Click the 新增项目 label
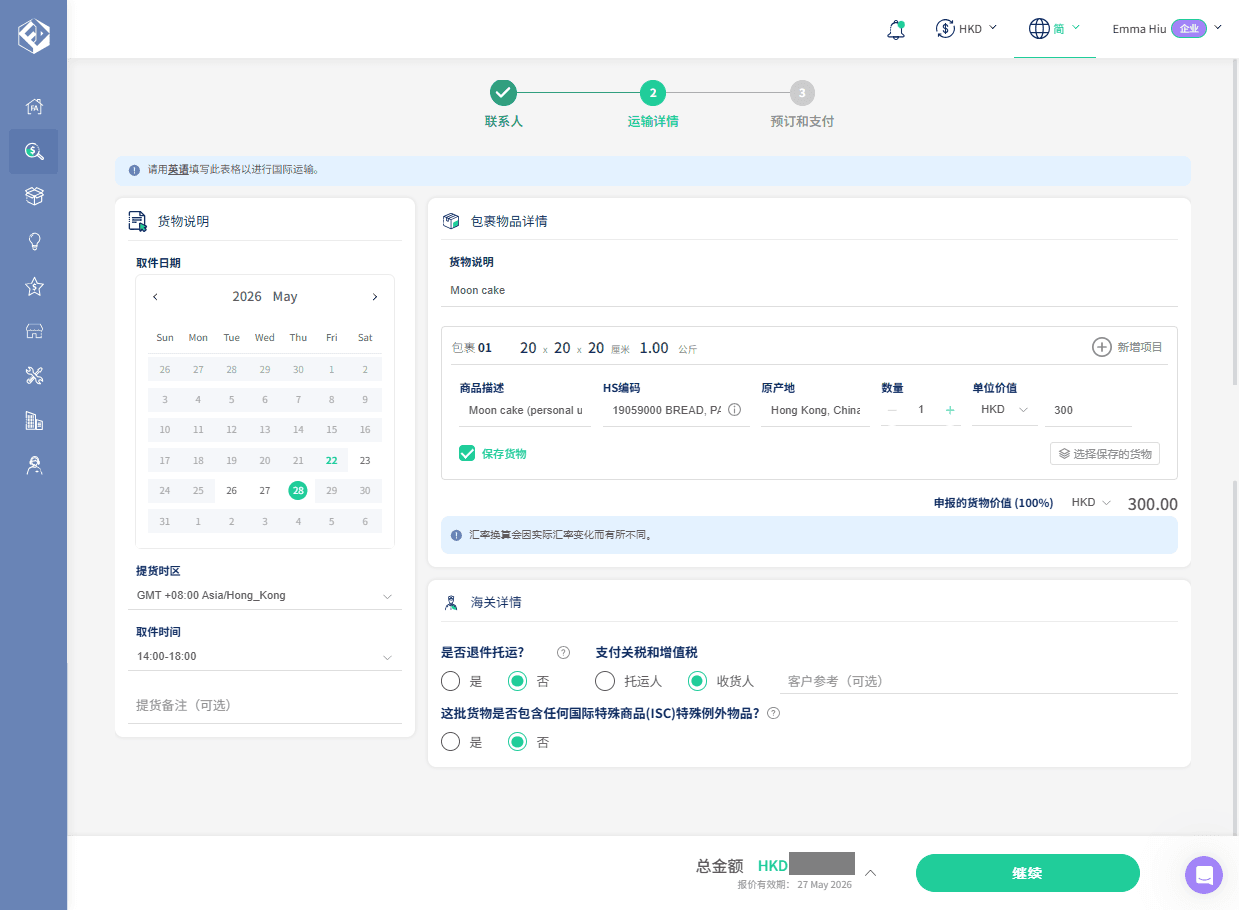The width and height of the screenshot is (1240, 910). tap(1140, 347)
